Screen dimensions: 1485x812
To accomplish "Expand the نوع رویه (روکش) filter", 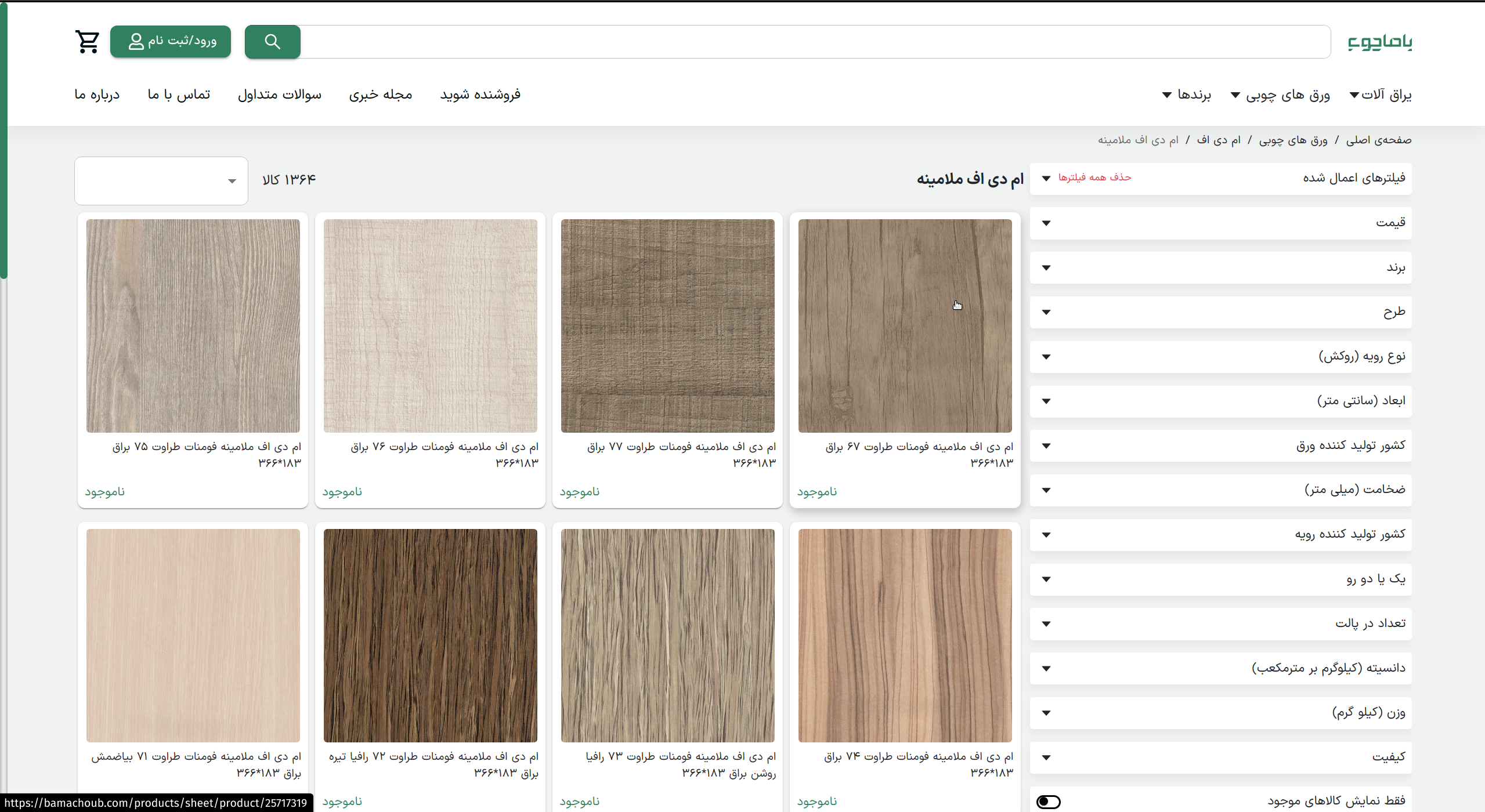I will [x=1221, y=357].
